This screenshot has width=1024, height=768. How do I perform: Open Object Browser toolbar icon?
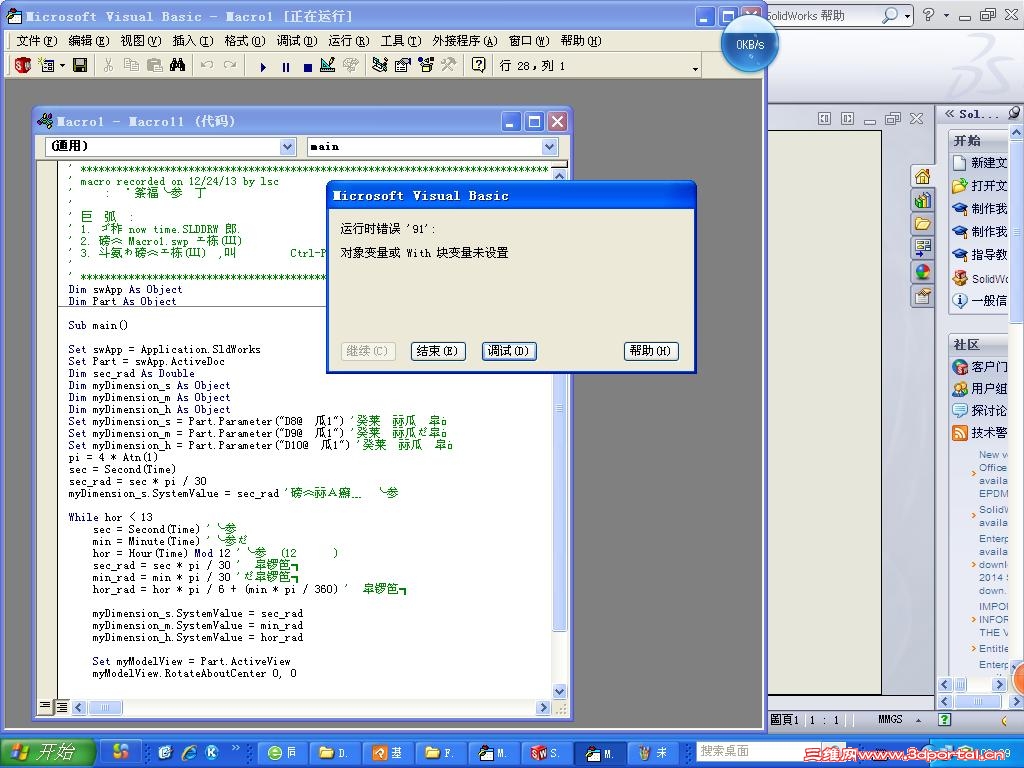(x=426, y=65)
